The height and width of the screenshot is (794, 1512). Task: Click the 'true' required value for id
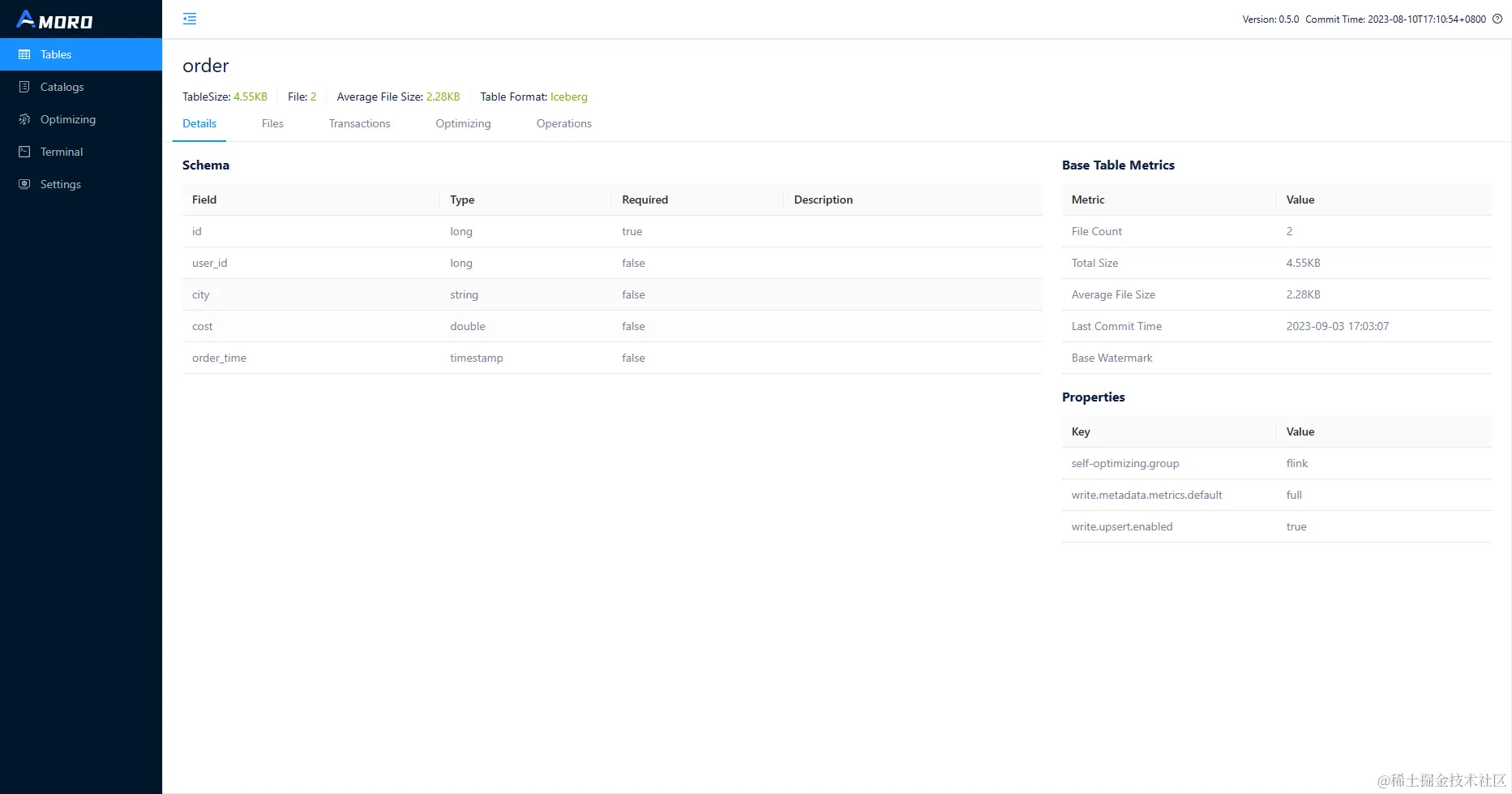[x=632, y=231]
